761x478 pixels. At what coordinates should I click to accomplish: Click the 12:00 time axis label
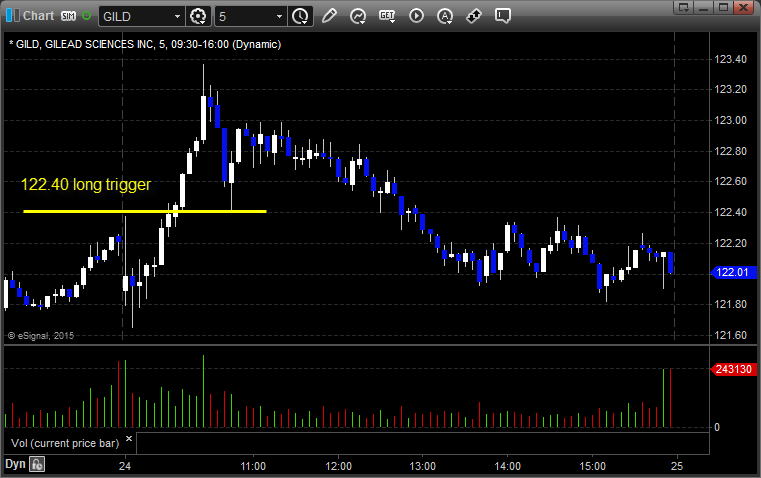click(338, 466)
